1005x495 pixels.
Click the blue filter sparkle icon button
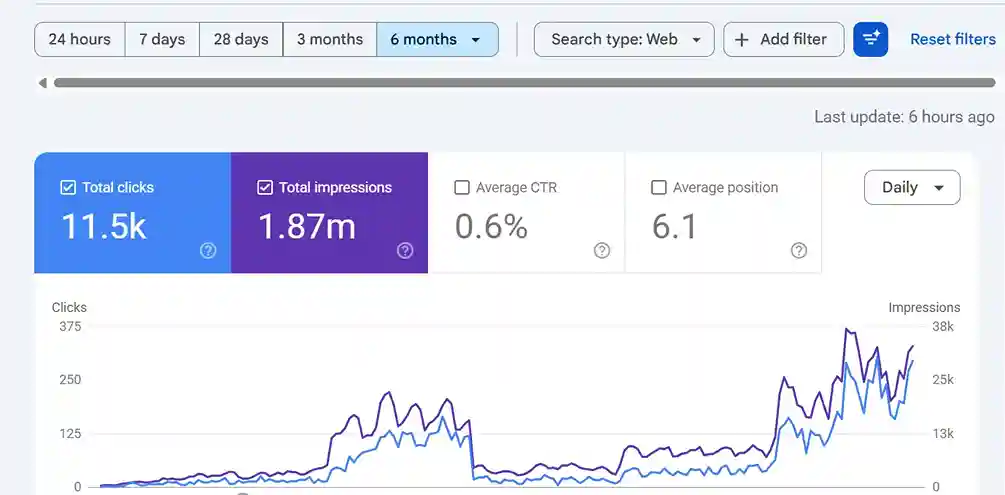tap(870, 39)
